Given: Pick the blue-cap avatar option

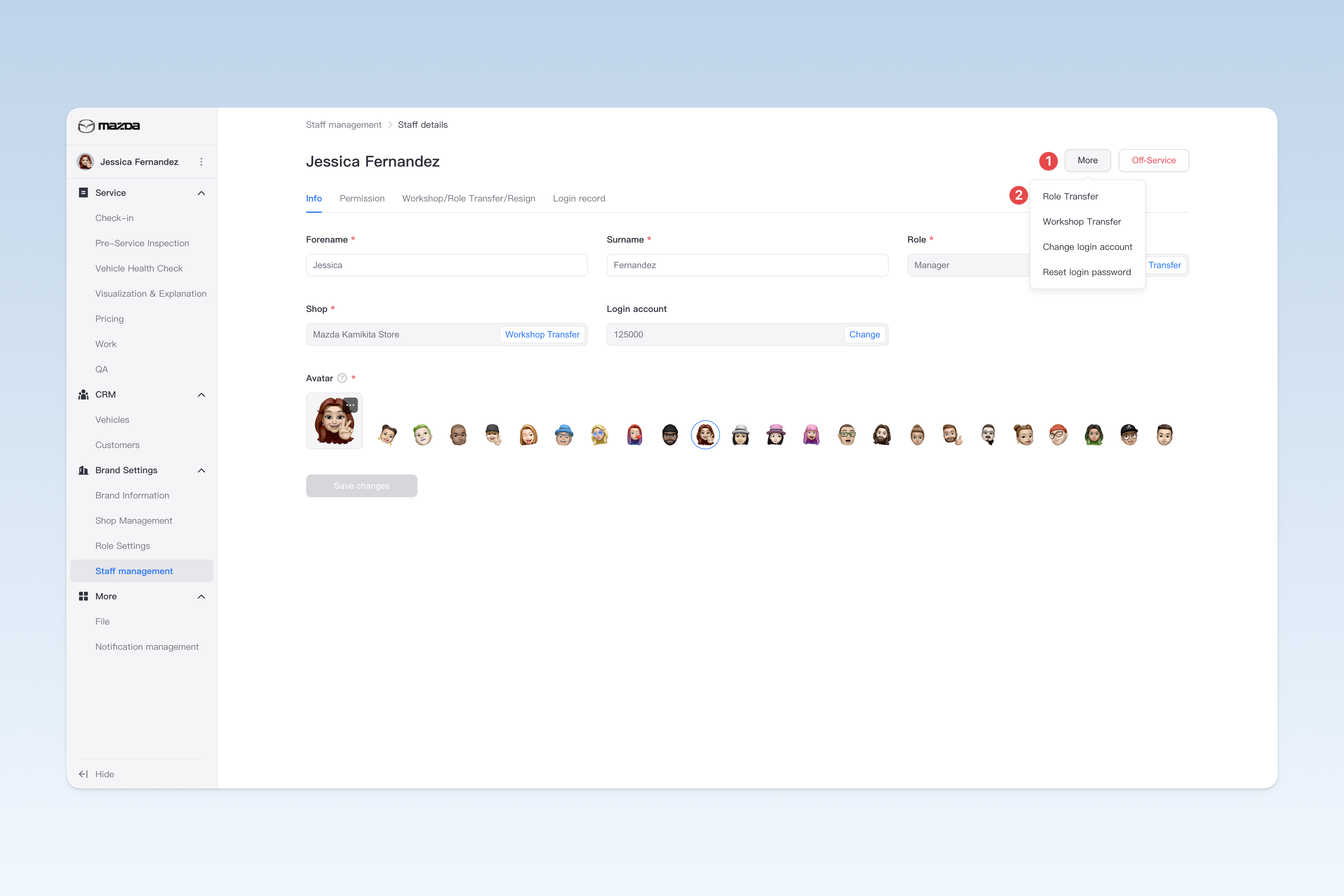Looking at the screenshot, I should click(564, 435).
